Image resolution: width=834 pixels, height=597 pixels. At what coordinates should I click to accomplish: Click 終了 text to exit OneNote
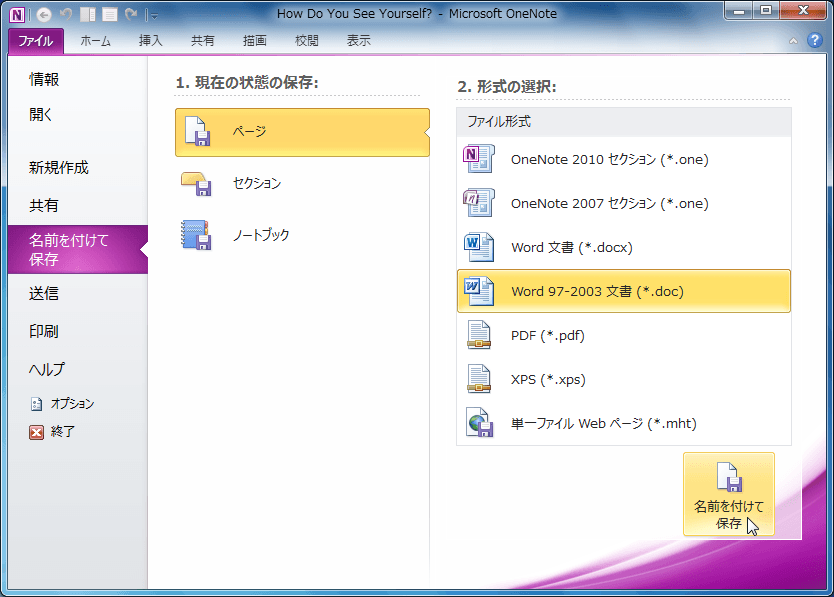[x=63, y=432]
